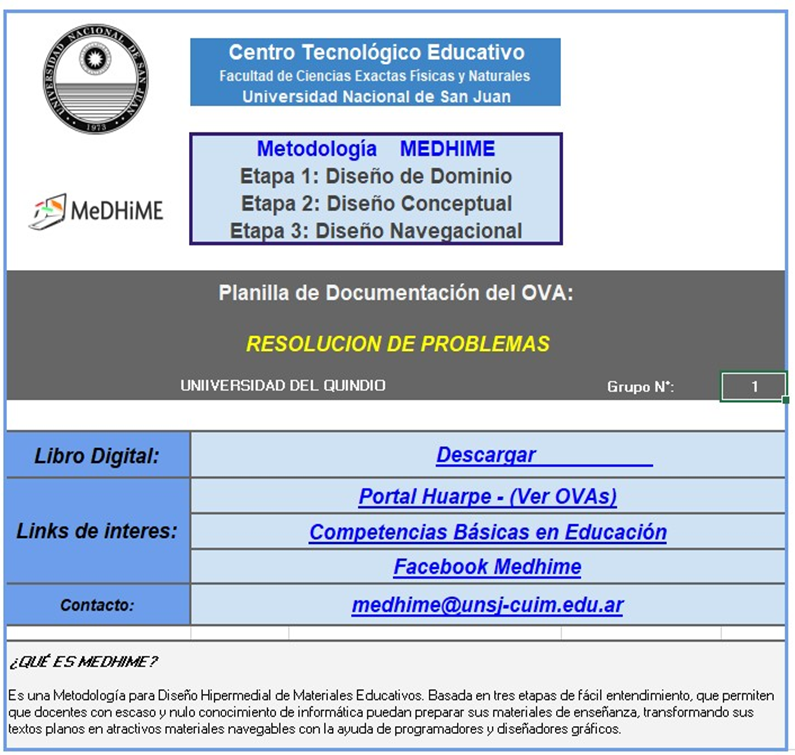
Task: Click the Universidad Nacional de San Juan seal
Action: pos(94,78)
